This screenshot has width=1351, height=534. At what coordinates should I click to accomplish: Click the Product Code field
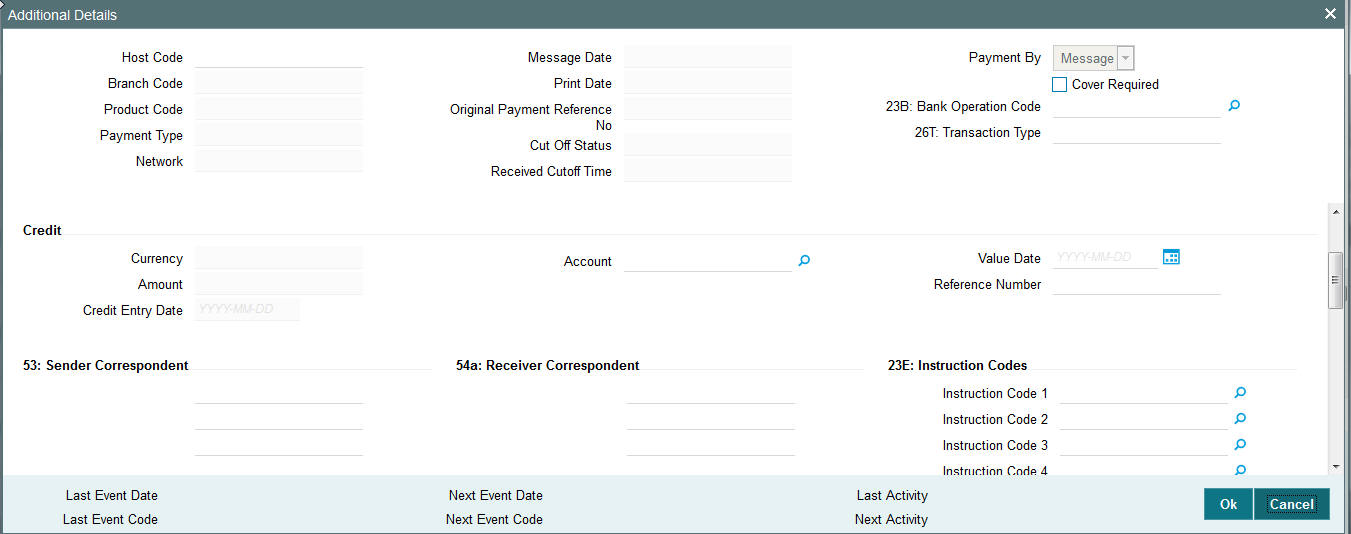(x=279, y=109)
